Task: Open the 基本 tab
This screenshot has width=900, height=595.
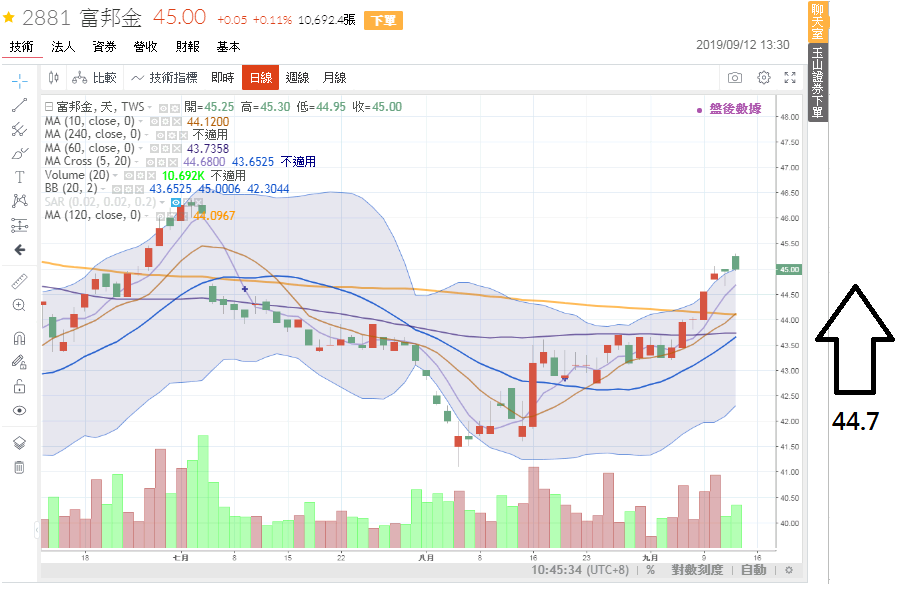Action: tap(228, 46)
